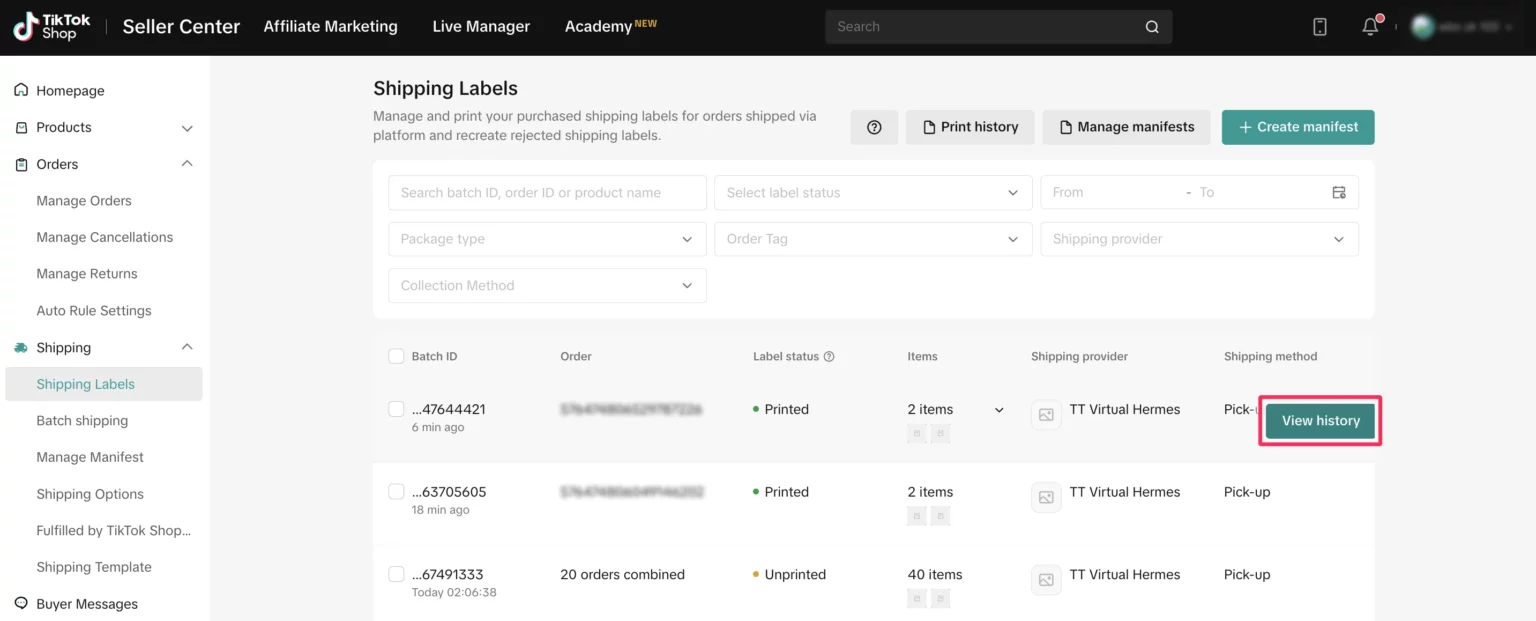Open the Select label status dropdown

tap(871, 192)
